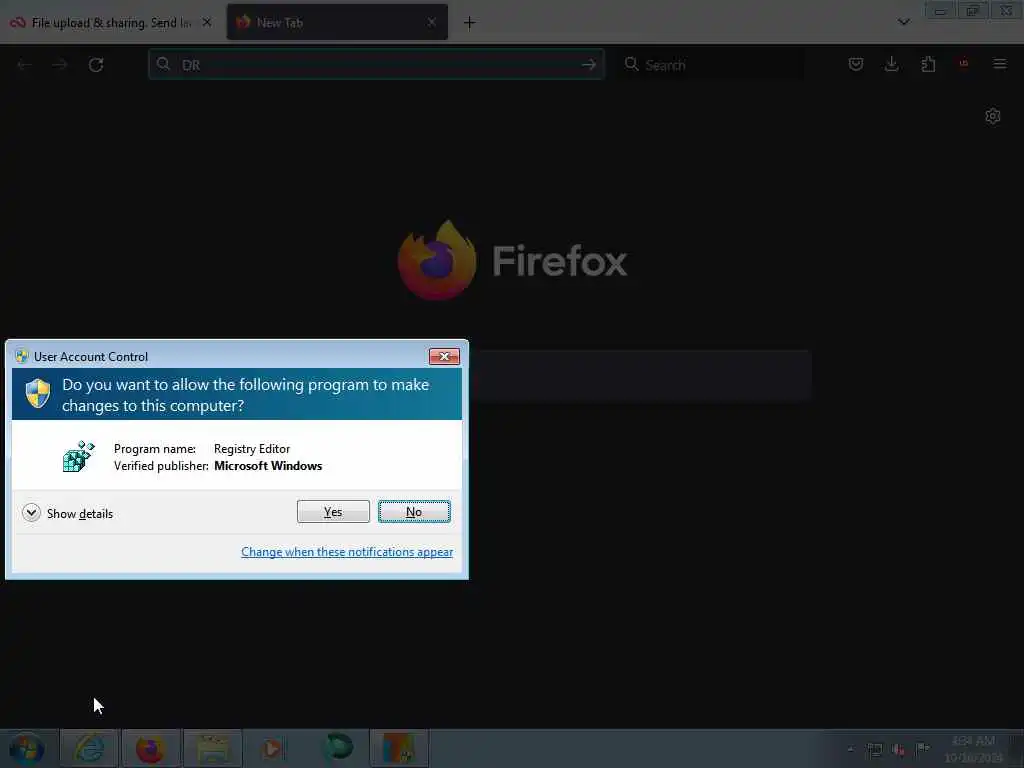The width and height of the screenshot is (1024, 768).
Task: Switch to File upload & sharing tab
Action: (112, 23)
